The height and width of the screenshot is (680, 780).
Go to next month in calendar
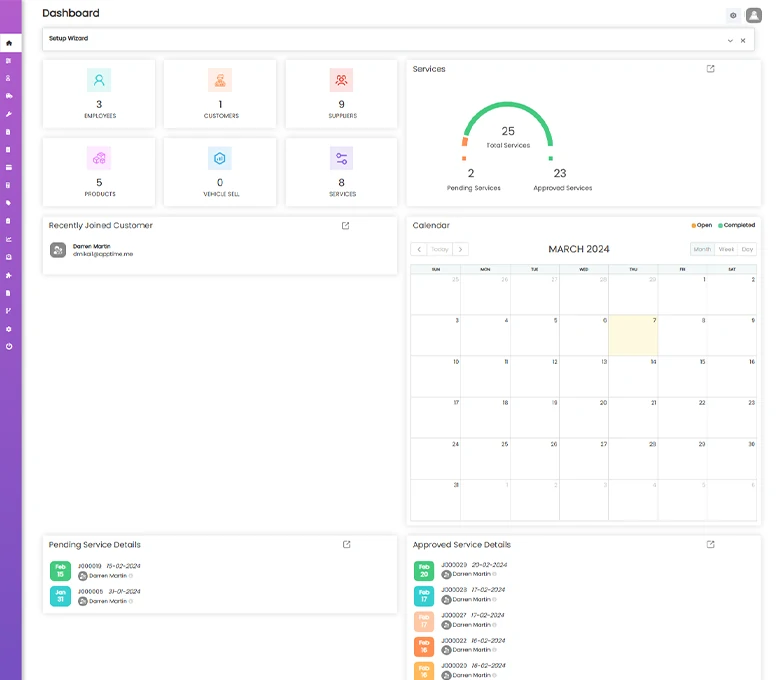(461, 249)
